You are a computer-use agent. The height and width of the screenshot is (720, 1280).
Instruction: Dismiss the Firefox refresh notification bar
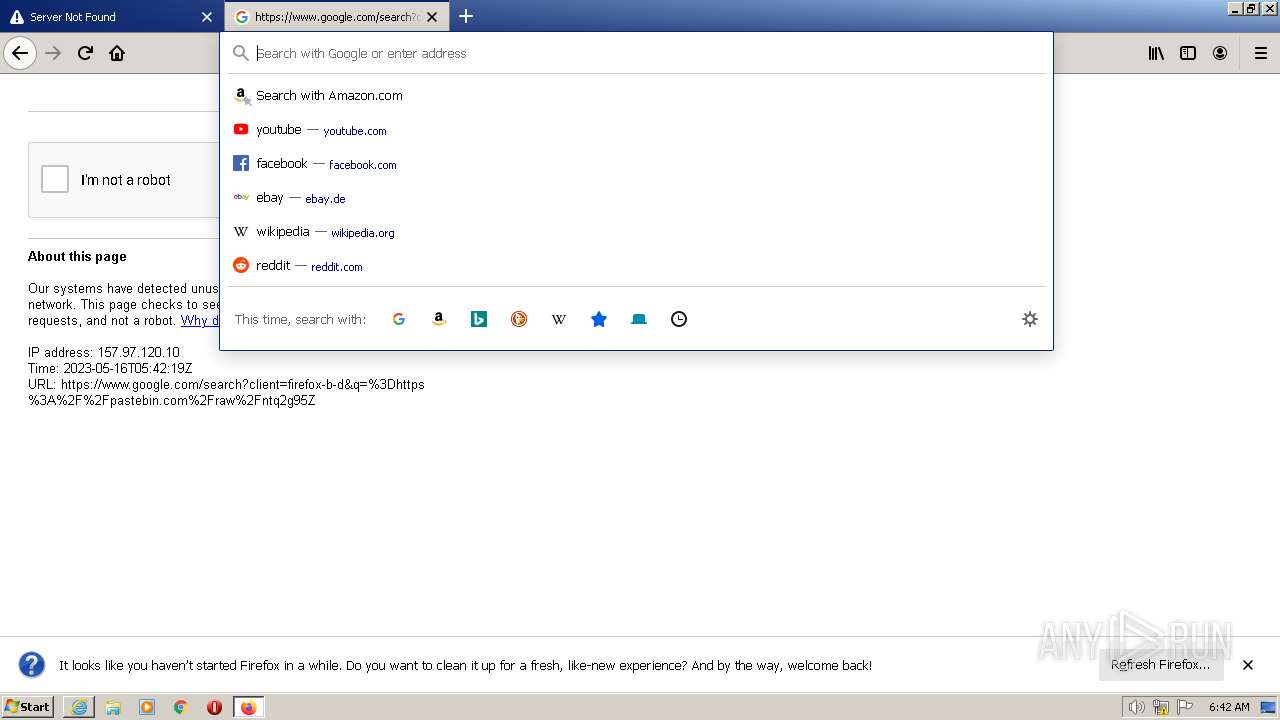coord(1248,665)
